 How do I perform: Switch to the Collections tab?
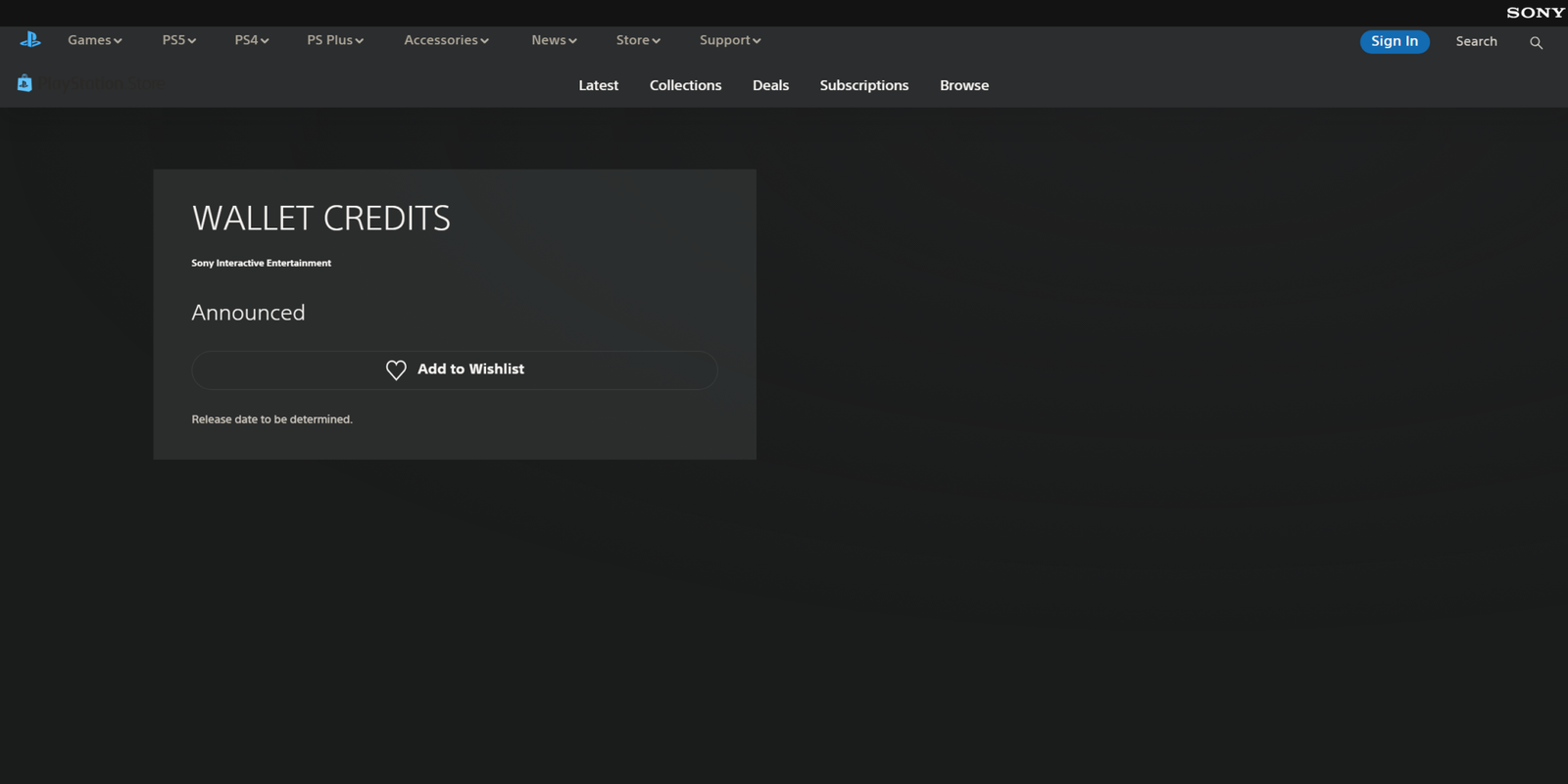(685, 85)
